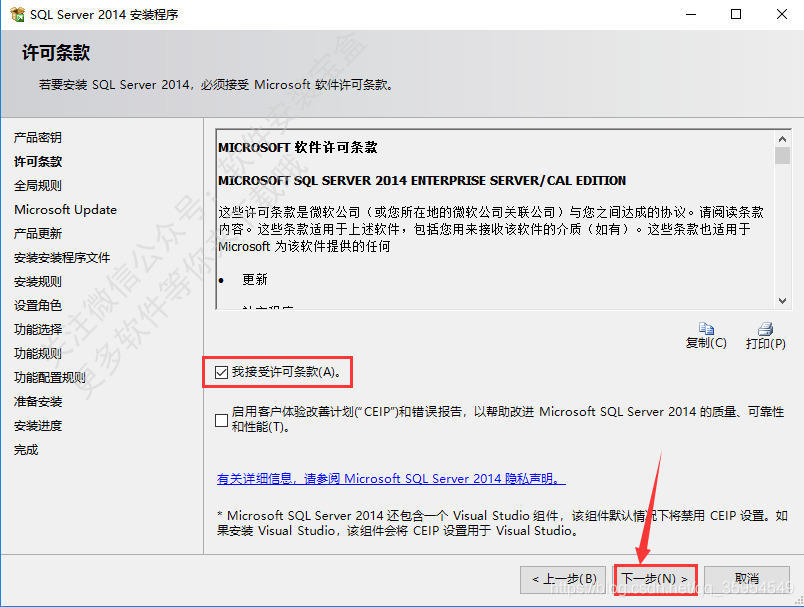The width and height of the screenshot is (804, 607).
Task: Select 安装进度 step in sidebar
Action: pyautogui.click(x=37, y=426)
